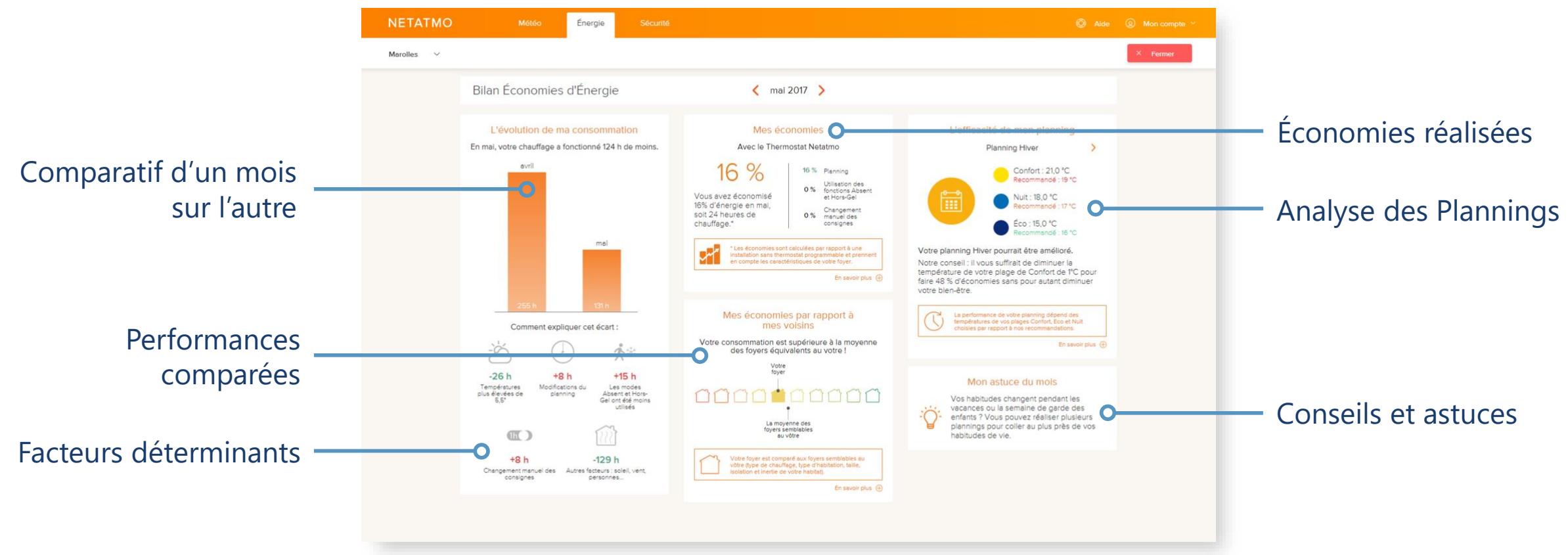This screenshot has height=555, width=1568.
Task: Switch to the Sécurité tab
Action: coord(654,23)
